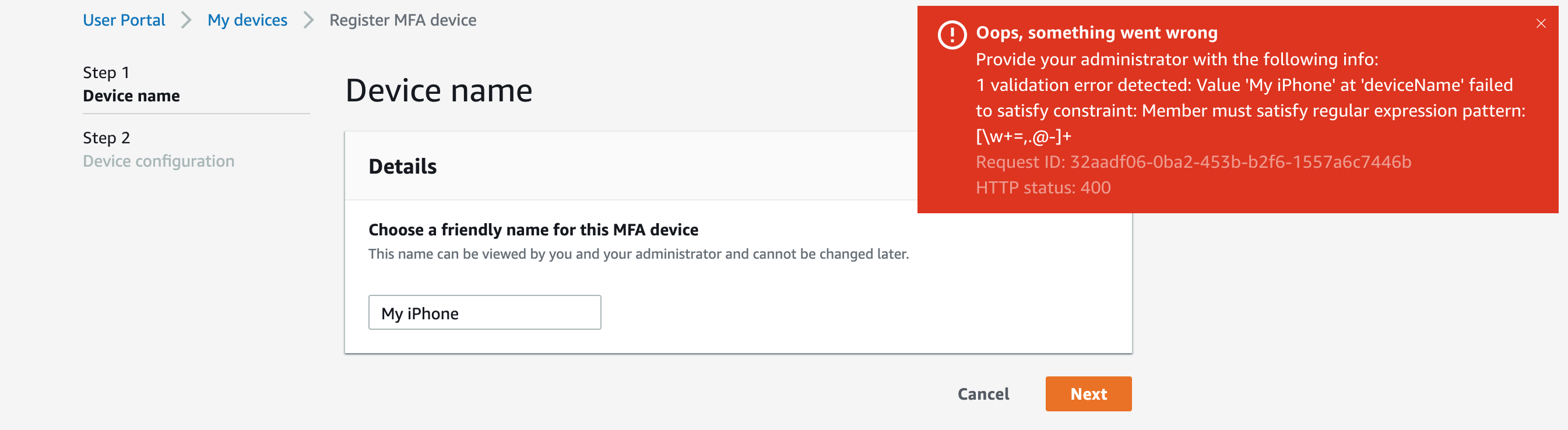Click the regular expression pattern text
The height and width of the screenshot is (430, 1568).
tap(1023, 136)
